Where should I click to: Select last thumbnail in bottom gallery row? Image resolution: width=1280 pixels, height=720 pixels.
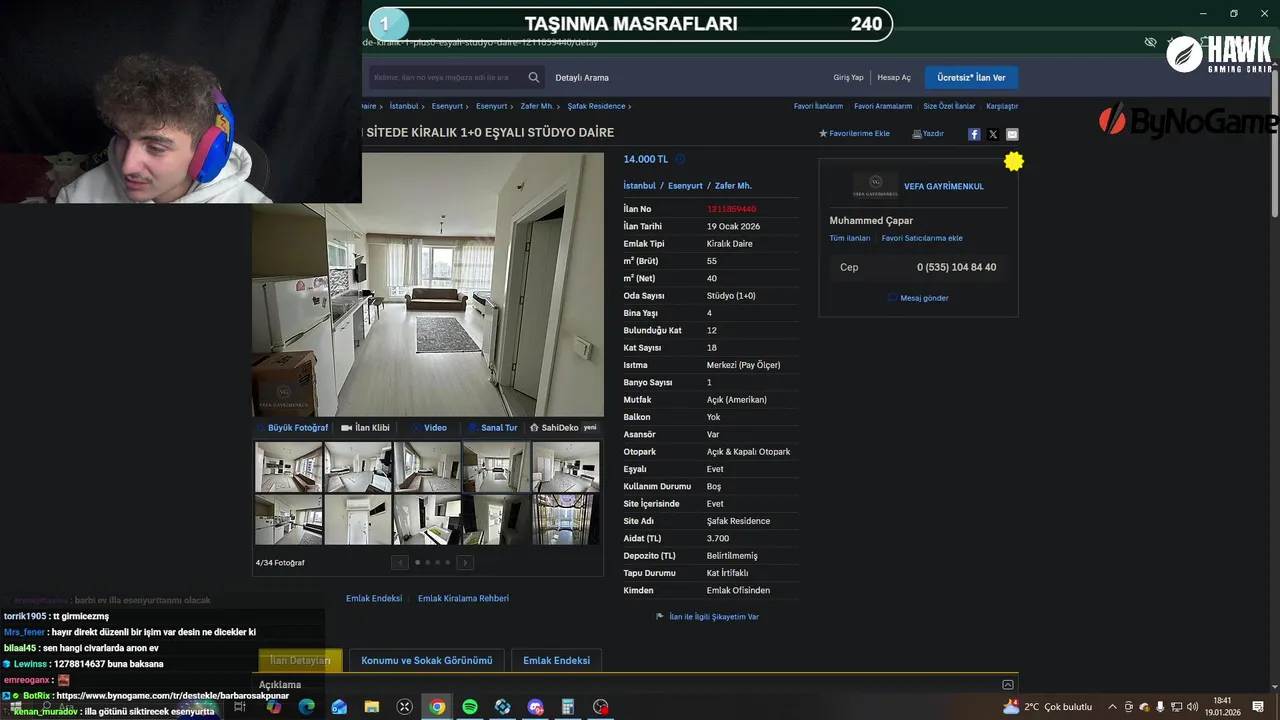[x=565, y=519]
